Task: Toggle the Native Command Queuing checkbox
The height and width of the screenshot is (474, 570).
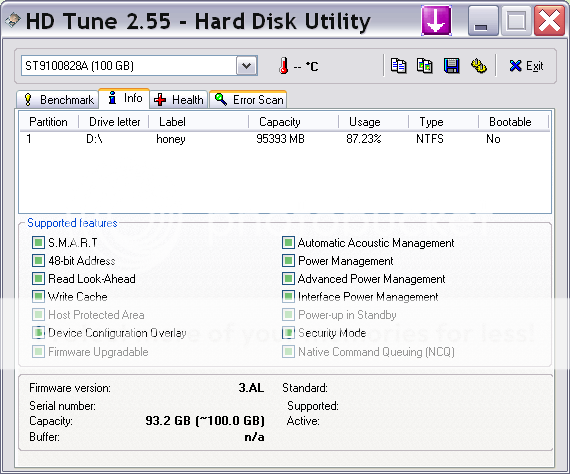Action: pyautogui.click(x=288, y=352)
